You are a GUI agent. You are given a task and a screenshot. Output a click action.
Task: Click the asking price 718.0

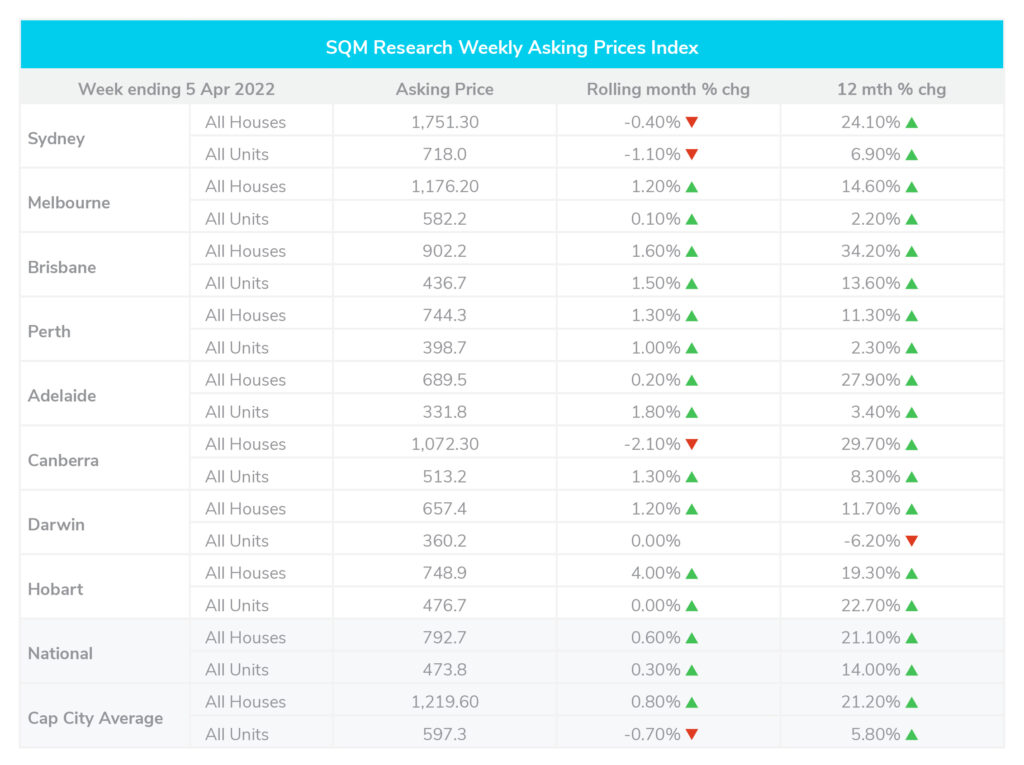pos(445,154)
